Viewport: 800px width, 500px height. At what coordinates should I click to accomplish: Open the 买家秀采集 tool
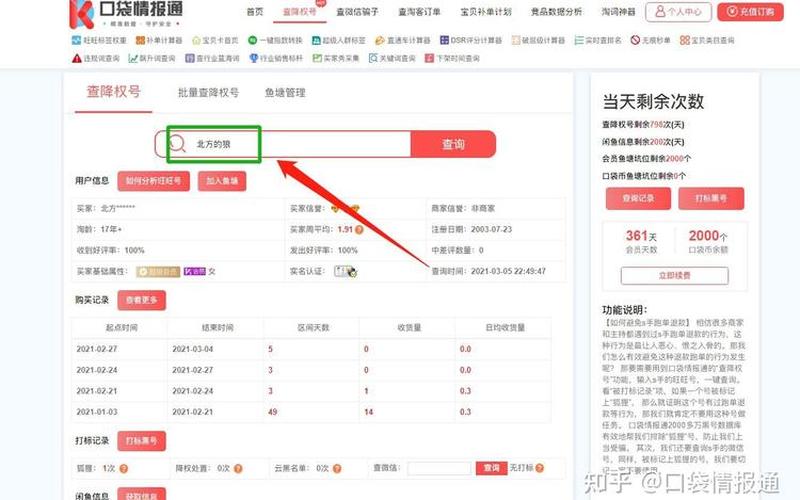click(x=336, y=59)
